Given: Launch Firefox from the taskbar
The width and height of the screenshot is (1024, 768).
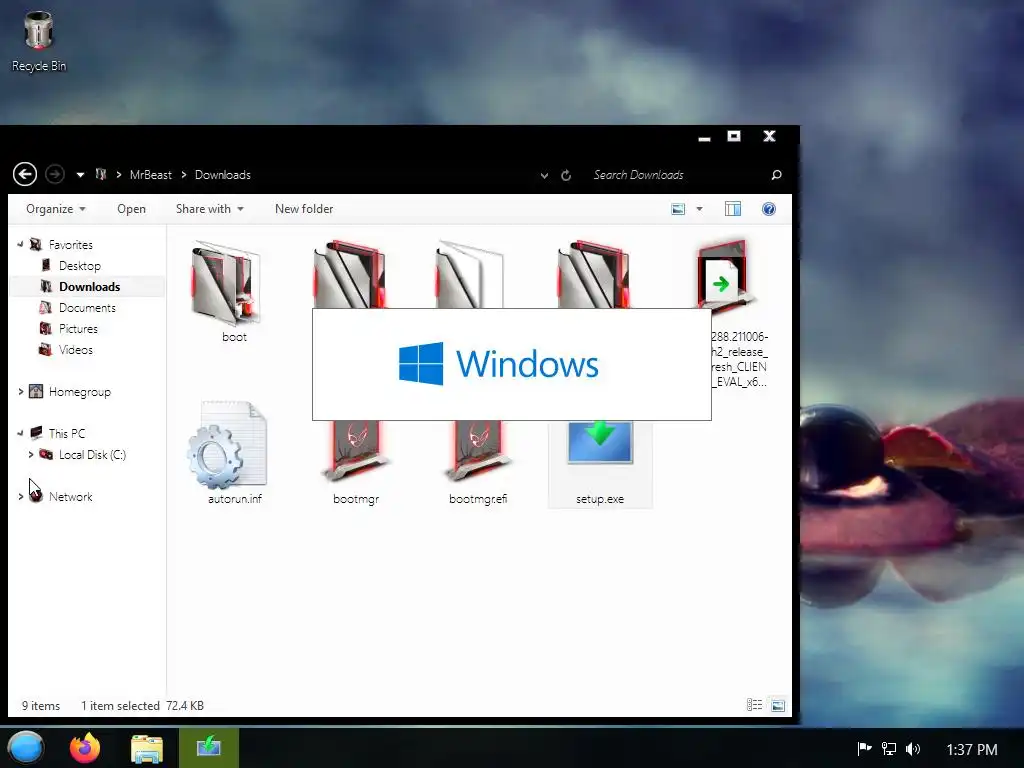Looking at the screenshot, I should click(85, 748).
